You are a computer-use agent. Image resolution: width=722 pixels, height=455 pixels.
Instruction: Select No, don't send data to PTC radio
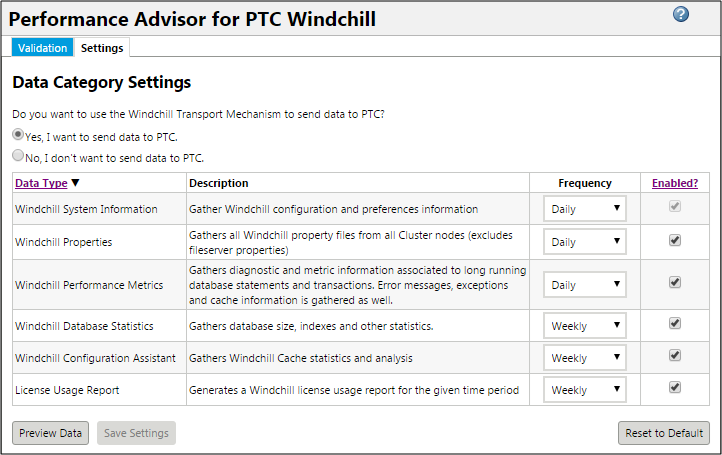[18, 155]
